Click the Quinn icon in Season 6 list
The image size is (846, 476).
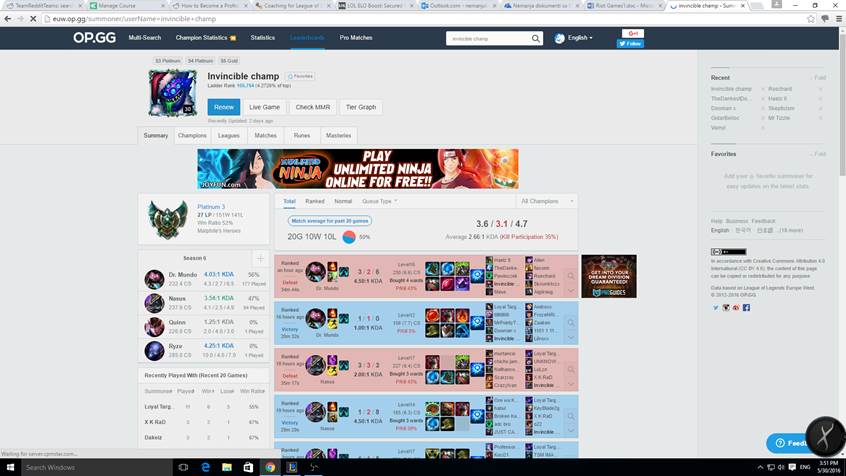[154, 327]
